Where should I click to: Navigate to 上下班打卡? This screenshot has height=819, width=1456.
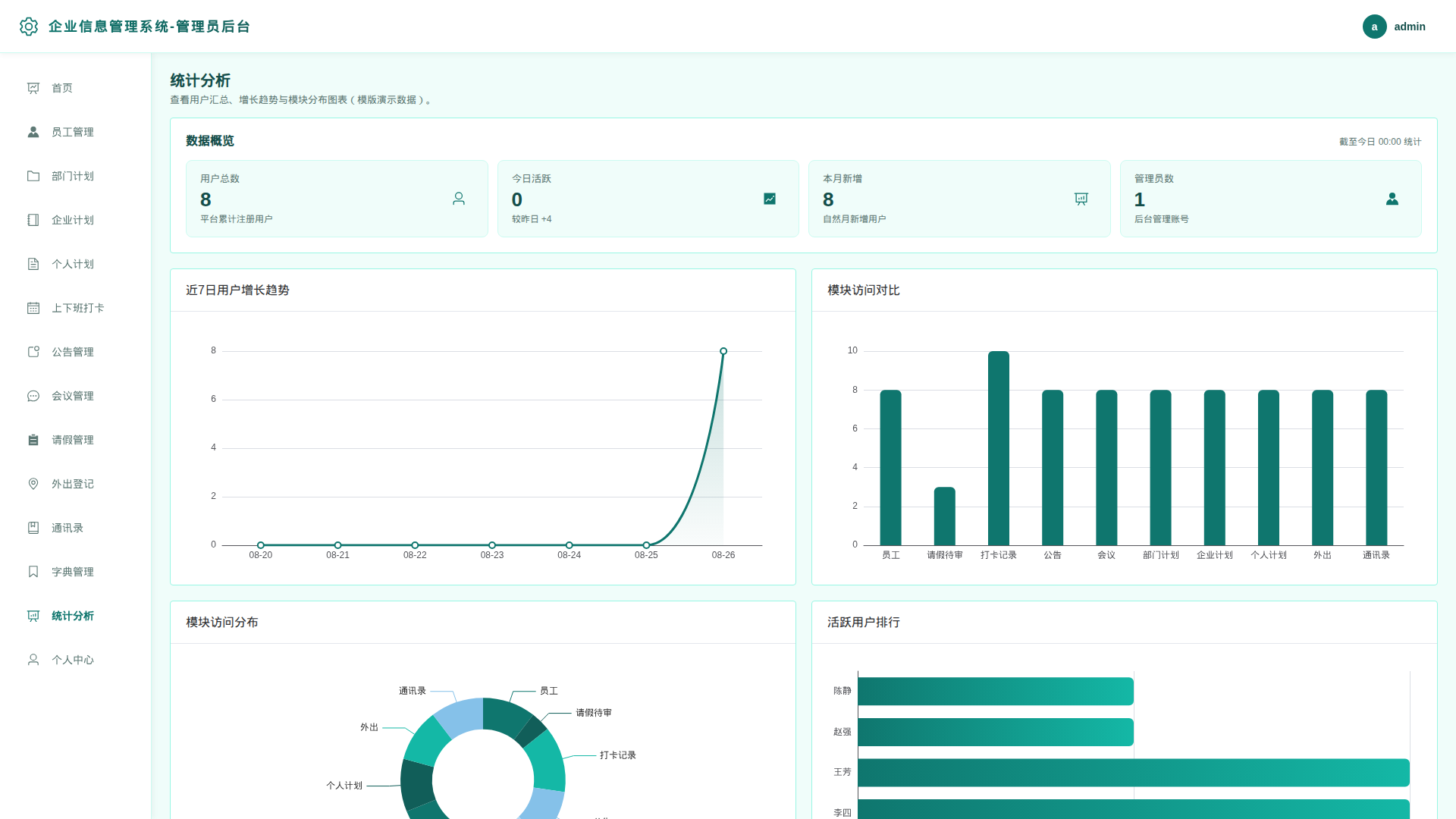(x=76, y=308)
